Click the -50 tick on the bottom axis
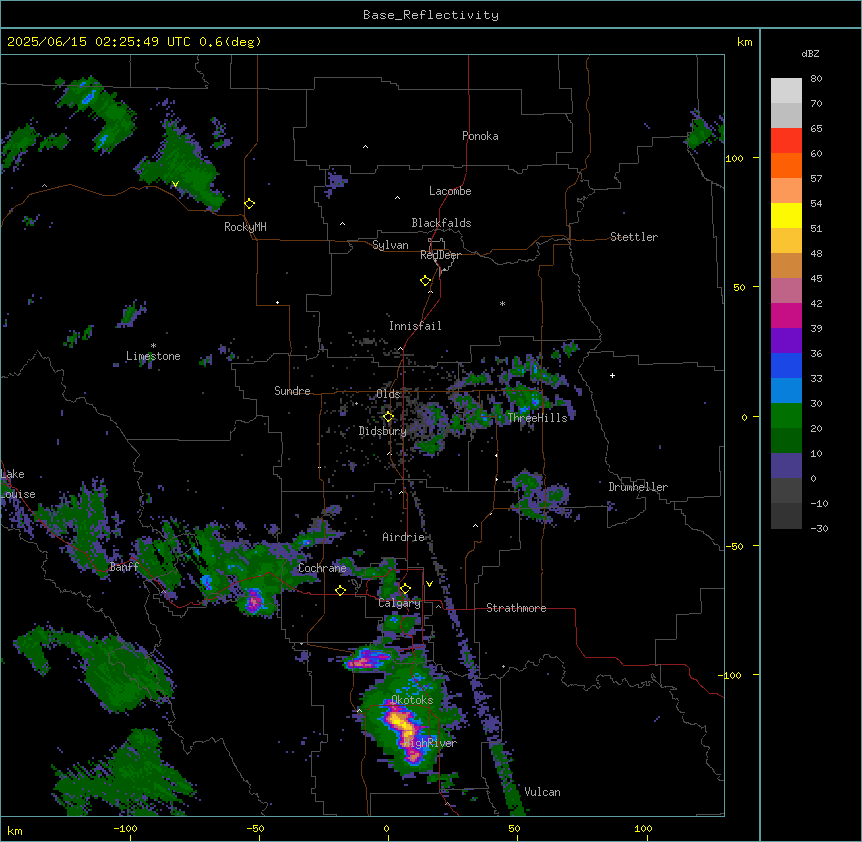Image resolution: width=862 pixels, height=842 pixels. 255,828
